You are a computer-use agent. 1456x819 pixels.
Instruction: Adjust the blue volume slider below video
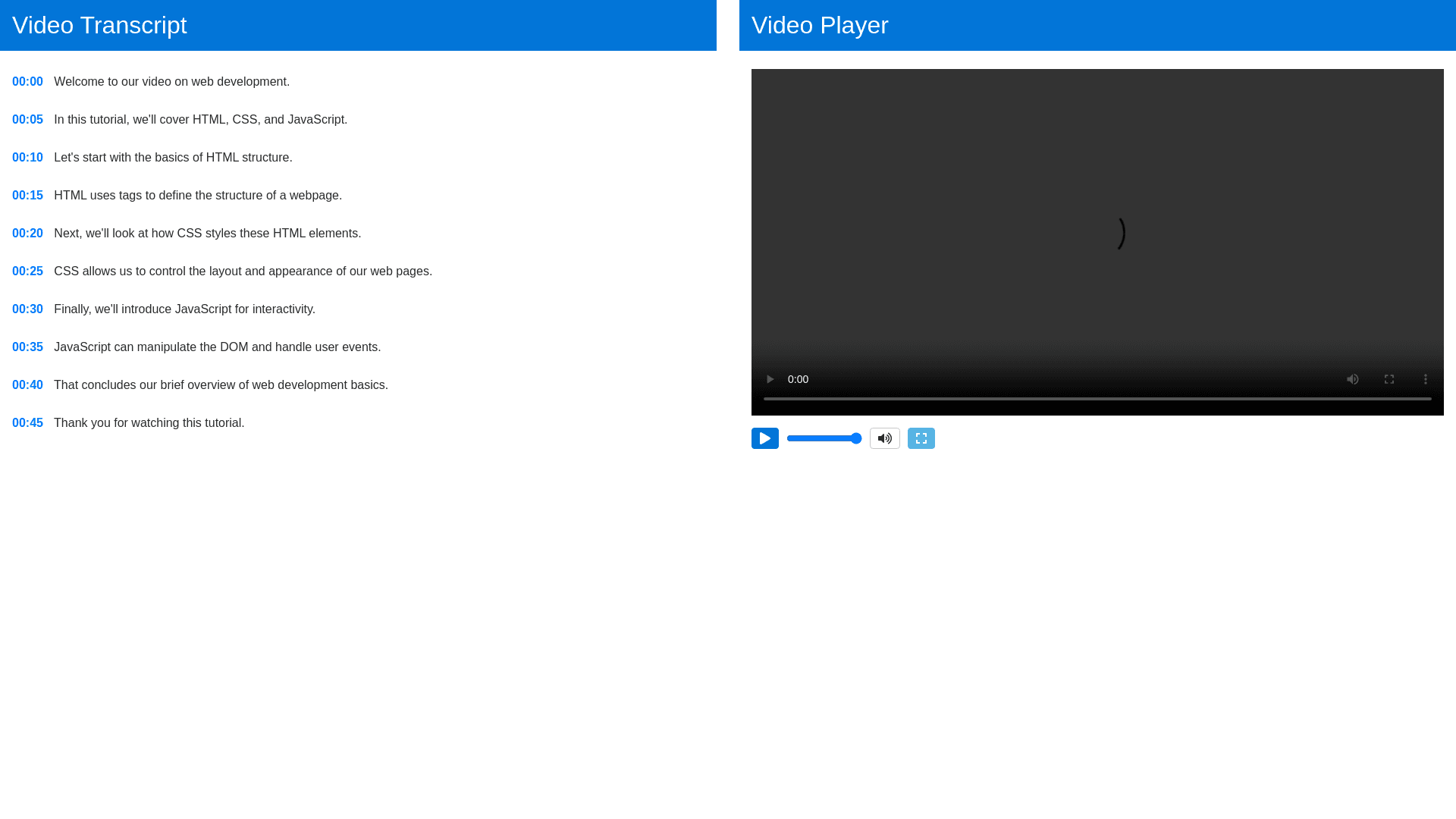click(x=824, y=438)
